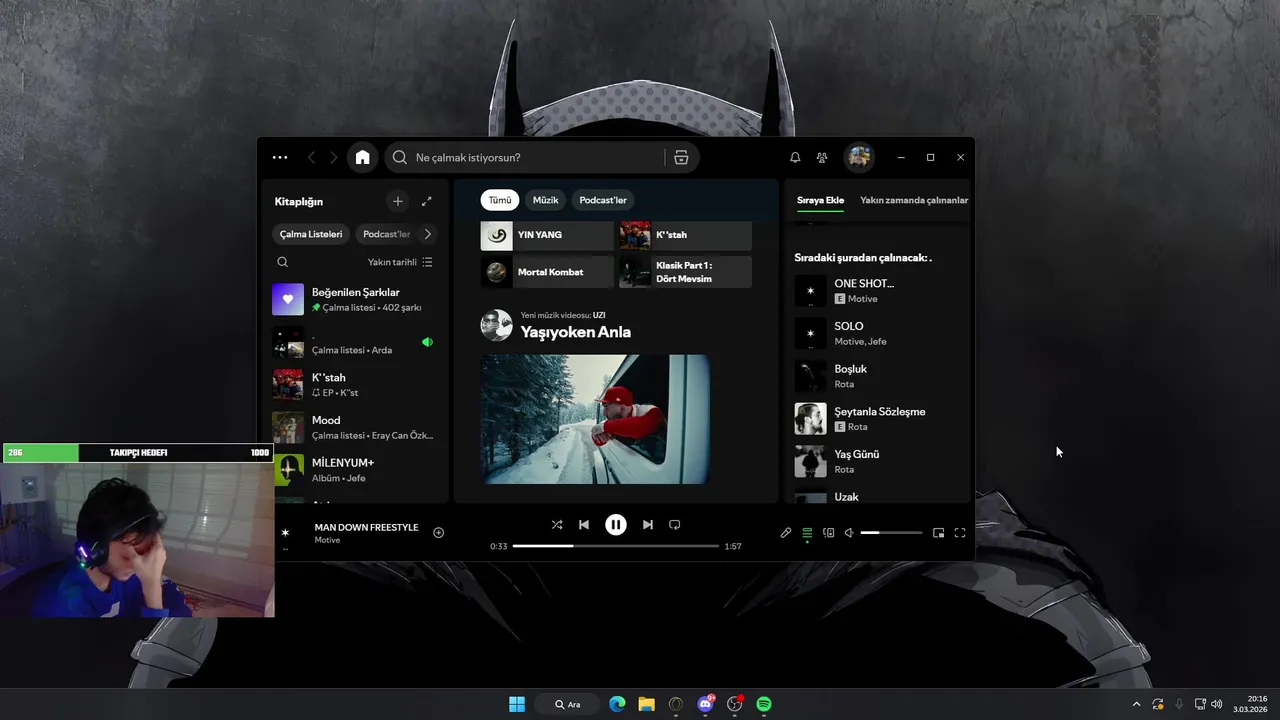Open Motive artist link in now playing
Image resolution: width=1280 pixels, height=720 pixels.
point(327,540)
